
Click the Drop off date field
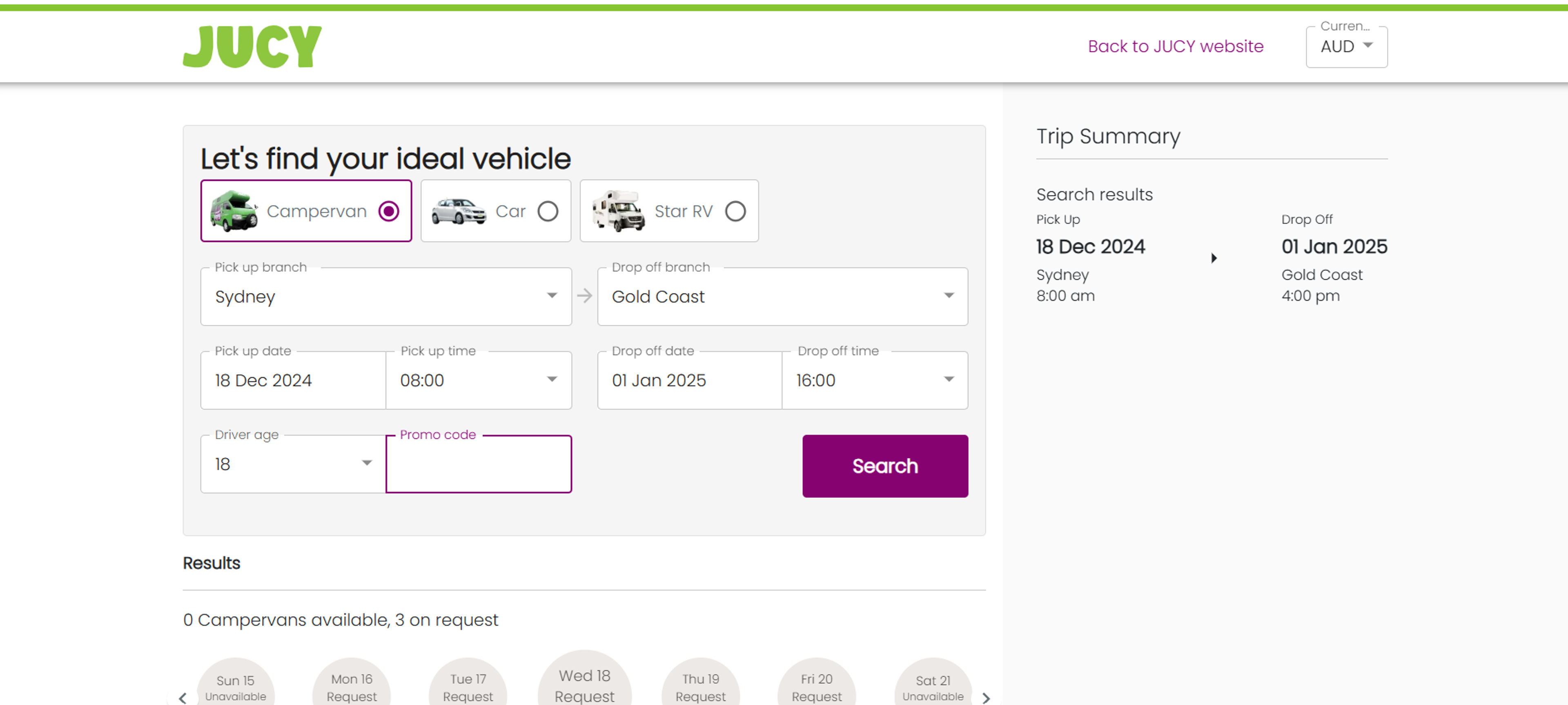[x=690, y=380]
